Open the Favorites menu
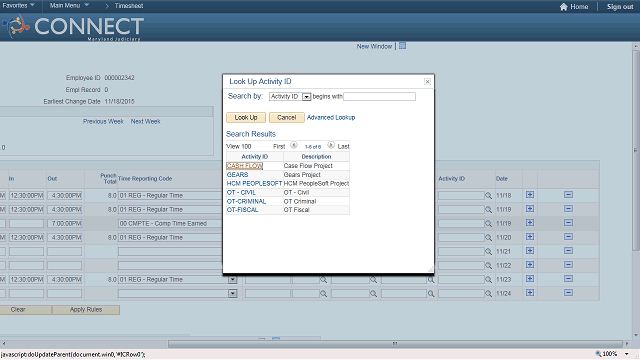Viewport: 640px width, 360px height. [x=18, y=5]
